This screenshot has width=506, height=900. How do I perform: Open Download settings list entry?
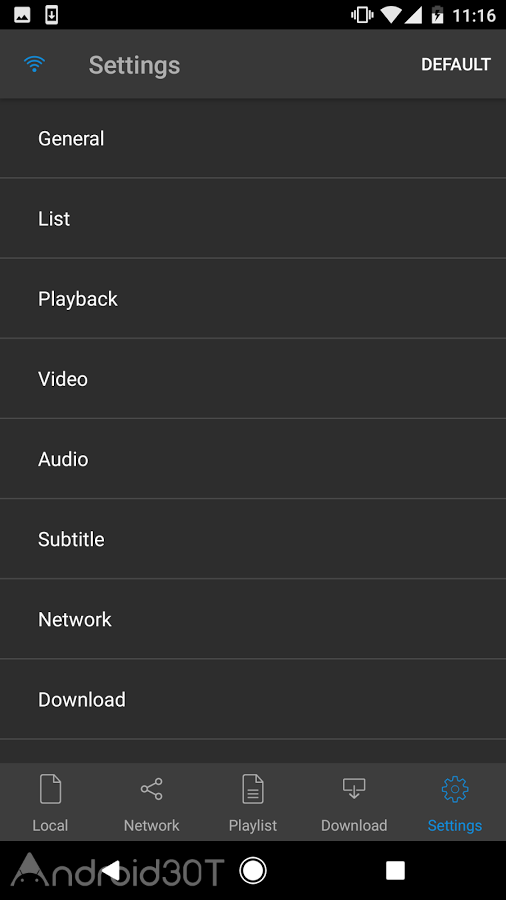[253, 699]
